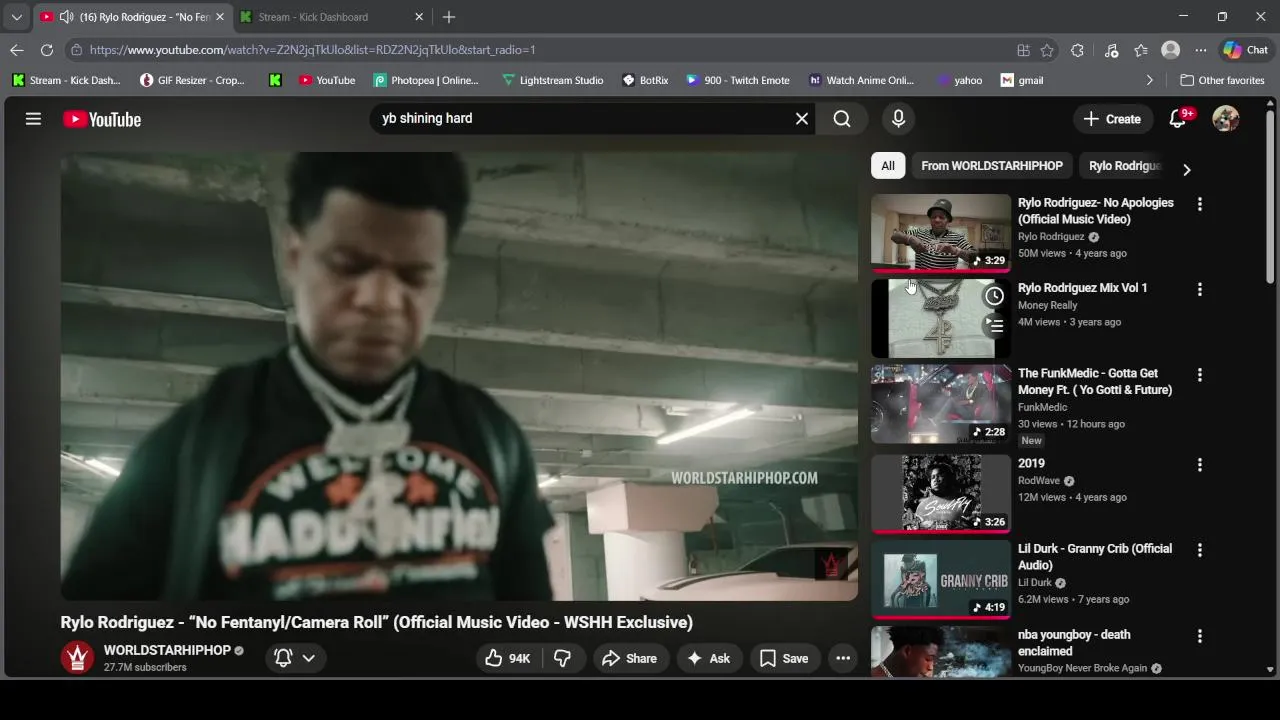This screenshot has width=1280, height=720.
Task: Open Rylo Rodriguez Mix Vol 1 title
Action: tap(1082, 288)
